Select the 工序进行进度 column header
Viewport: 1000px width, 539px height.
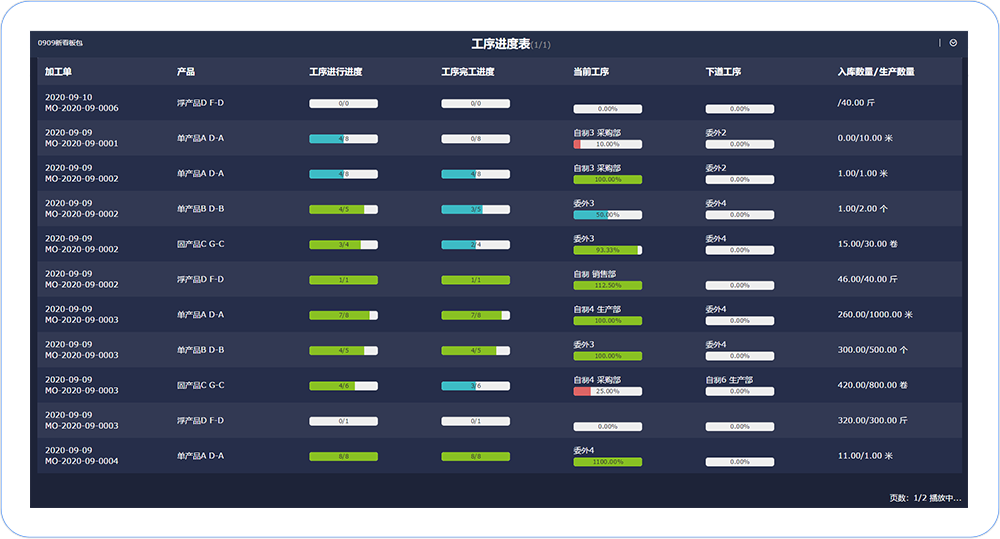coord(335,71)
